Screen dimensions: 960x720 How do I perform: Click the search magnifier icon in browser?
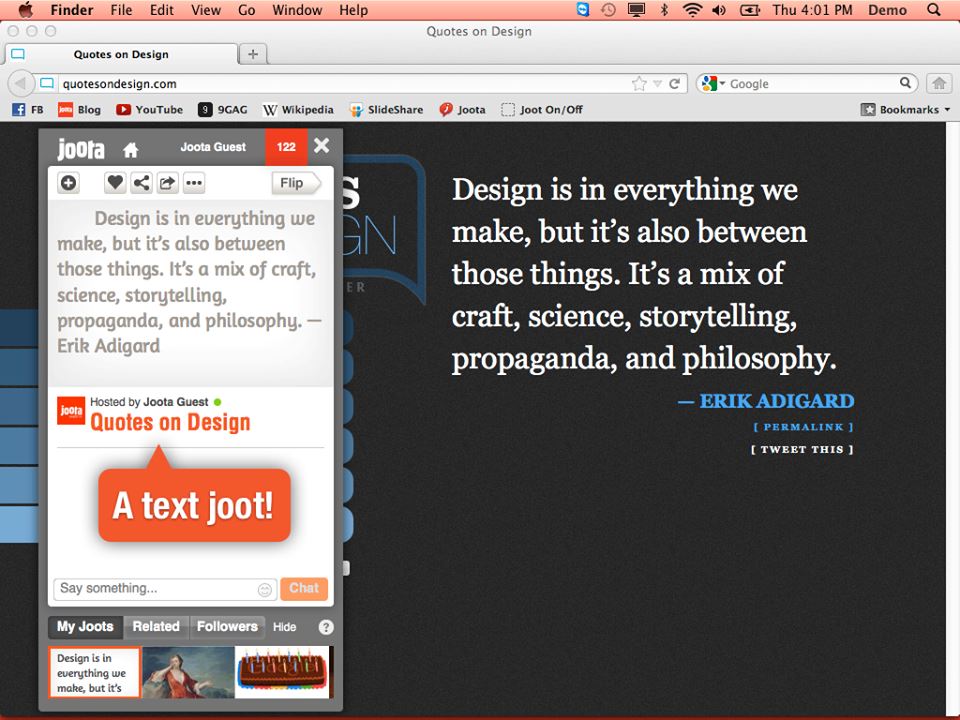pos(906,83)
